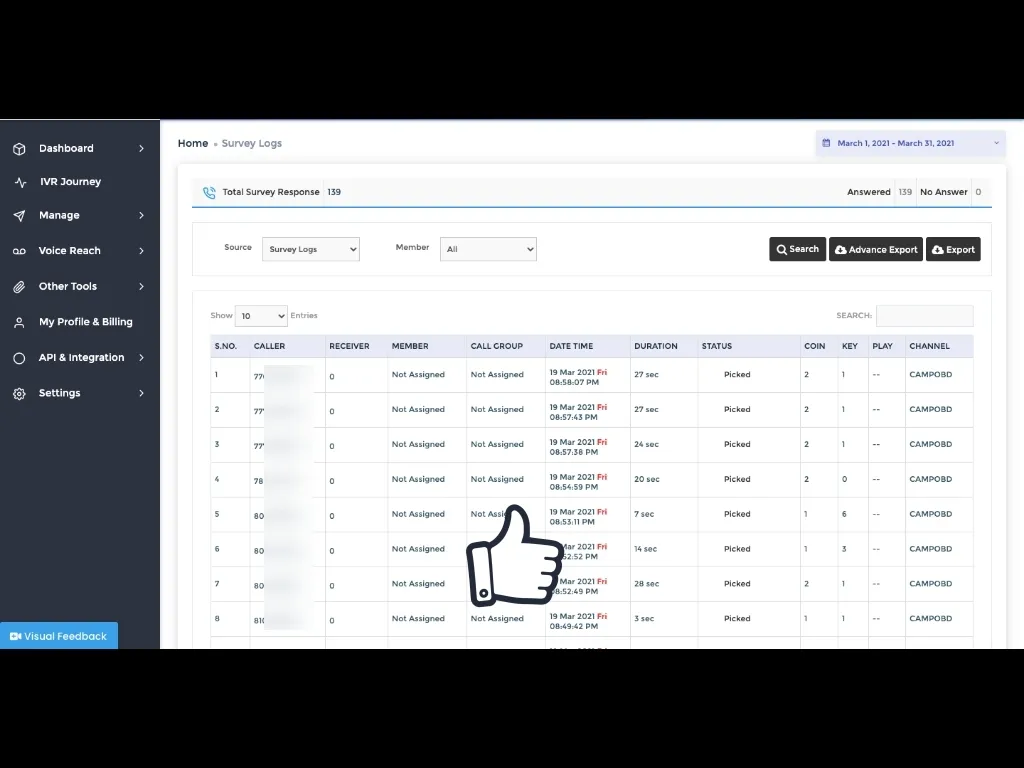Click the Answered count 139
1024x768 pixels.
tap(905, 192)
